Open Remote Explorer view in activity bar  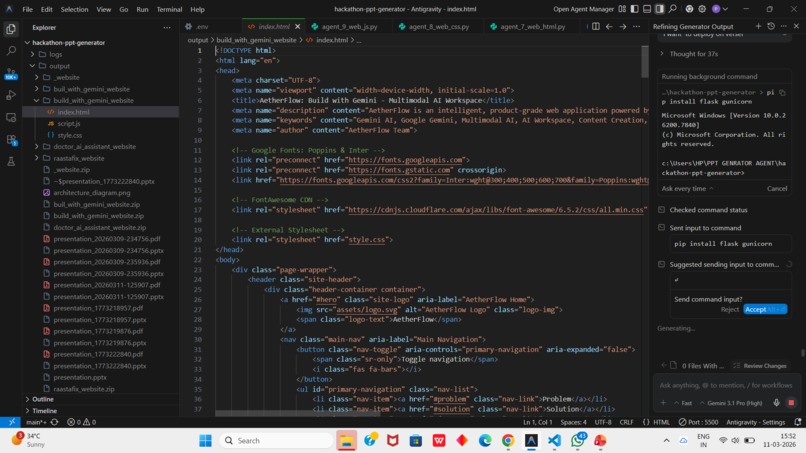click(11, 117)
